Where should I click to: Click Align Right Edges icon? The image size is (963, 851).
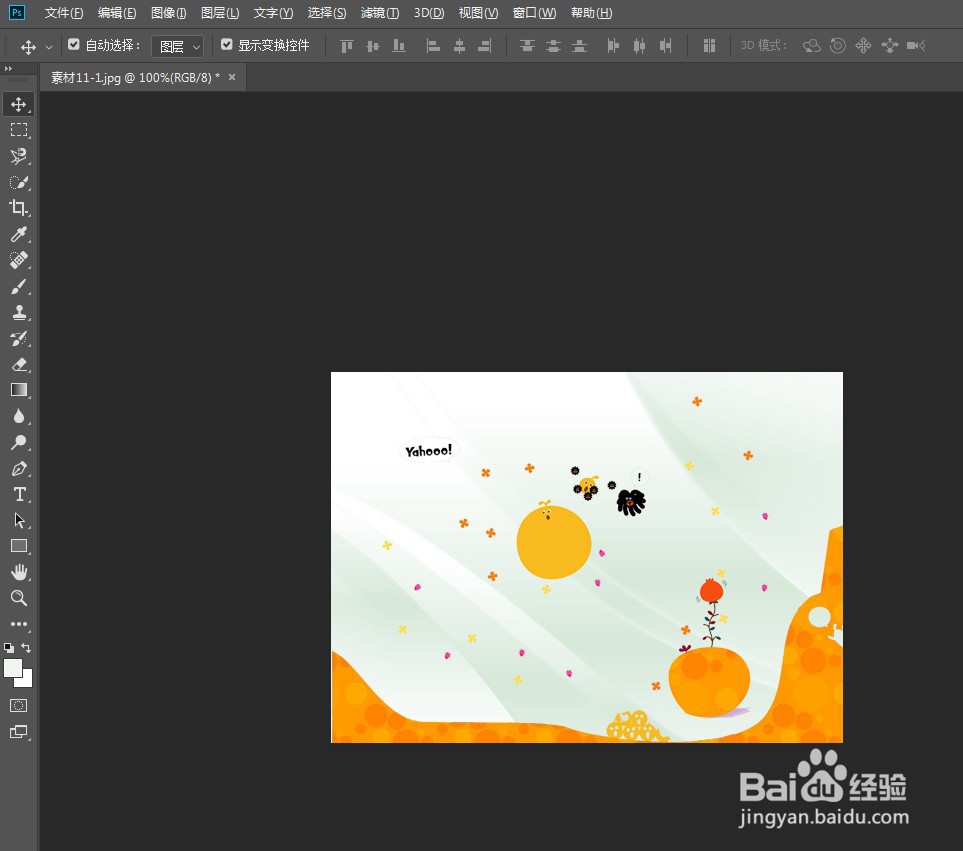click(485, 46)
